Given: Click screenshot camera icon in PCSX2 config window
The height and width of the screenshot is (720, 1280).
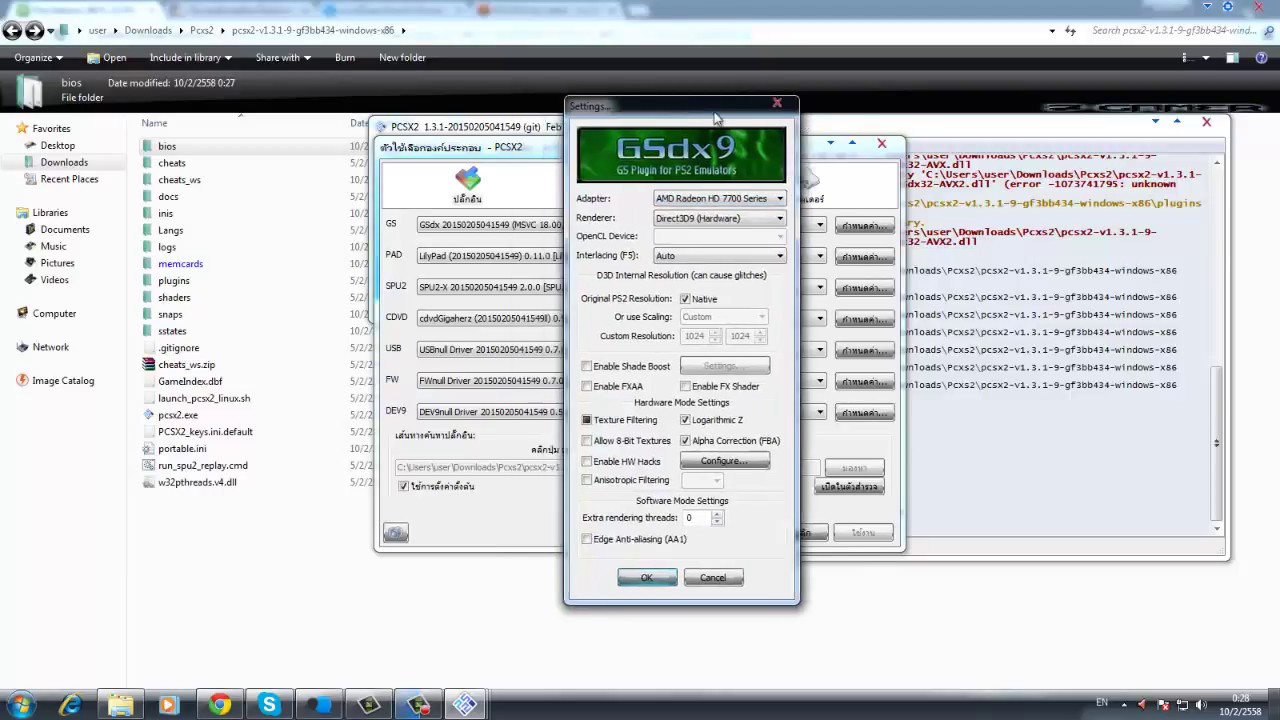Looking at the screenshot, I should pos(396,533).
